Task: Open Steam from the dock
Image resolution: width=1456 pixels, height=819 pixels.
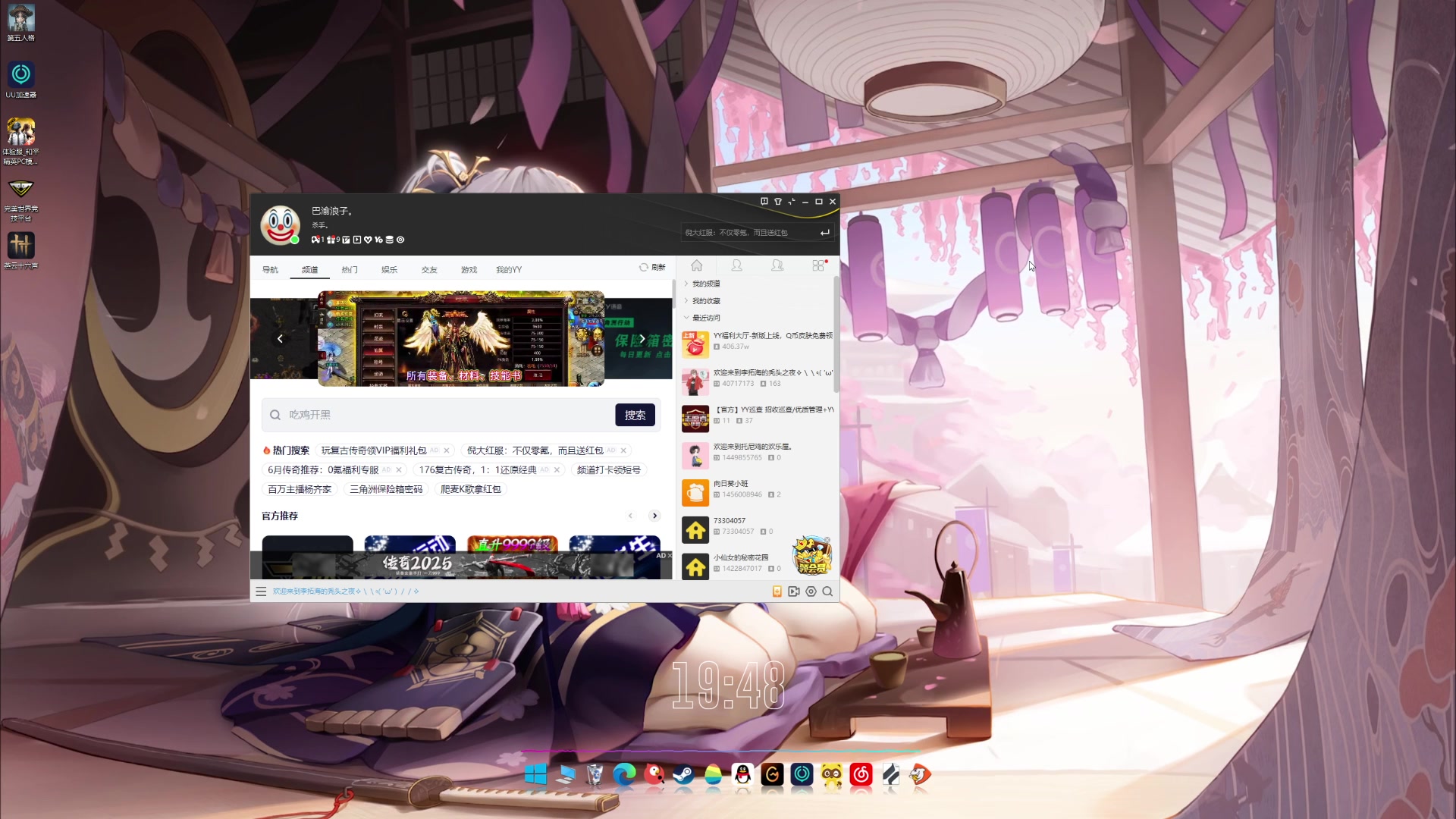Action: [683, 774]
